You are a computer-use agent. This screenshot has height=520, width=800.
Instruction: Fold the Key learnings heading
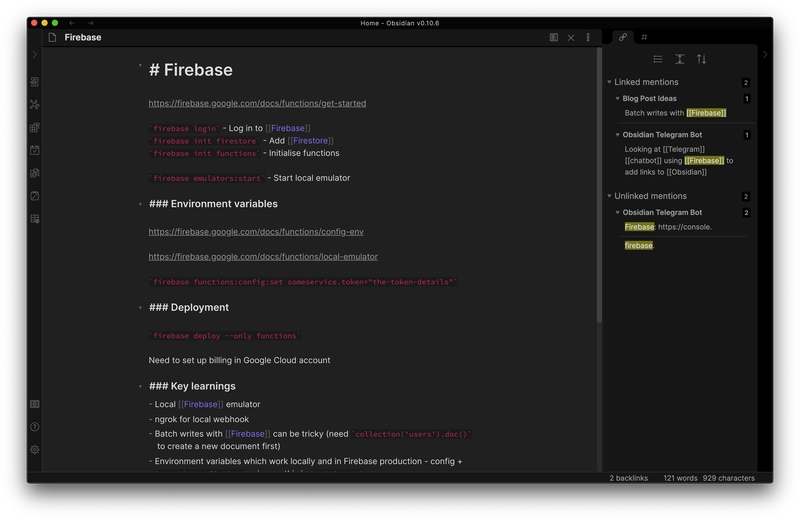140,386
